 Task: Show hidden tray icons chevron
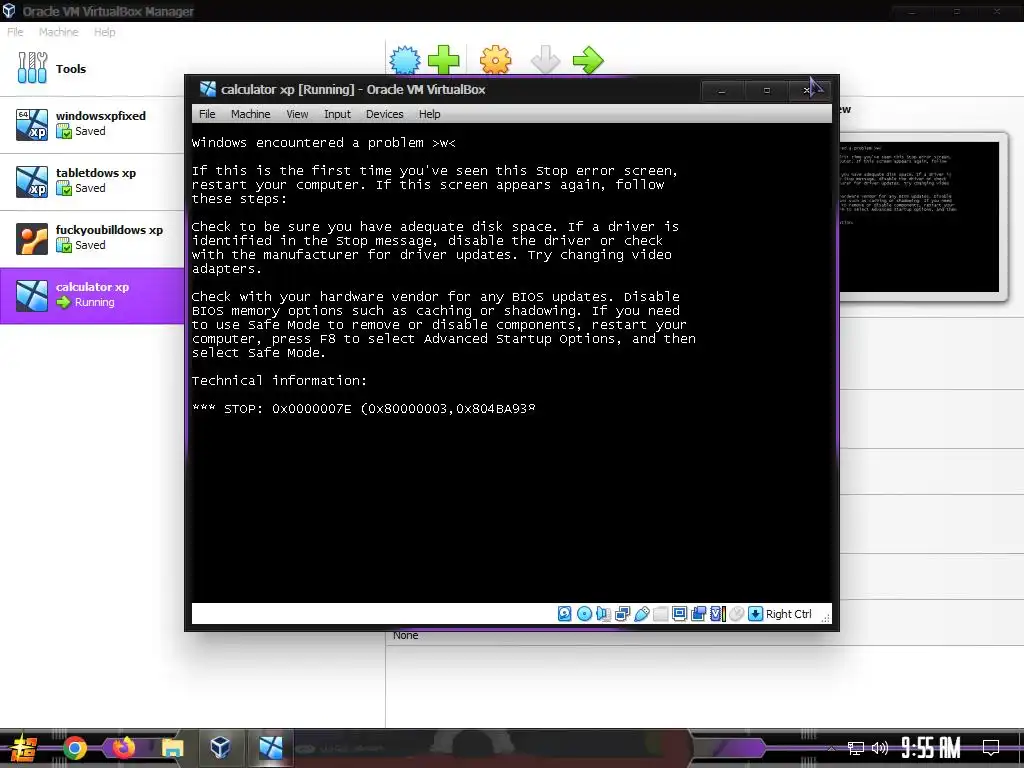(831, 748)
